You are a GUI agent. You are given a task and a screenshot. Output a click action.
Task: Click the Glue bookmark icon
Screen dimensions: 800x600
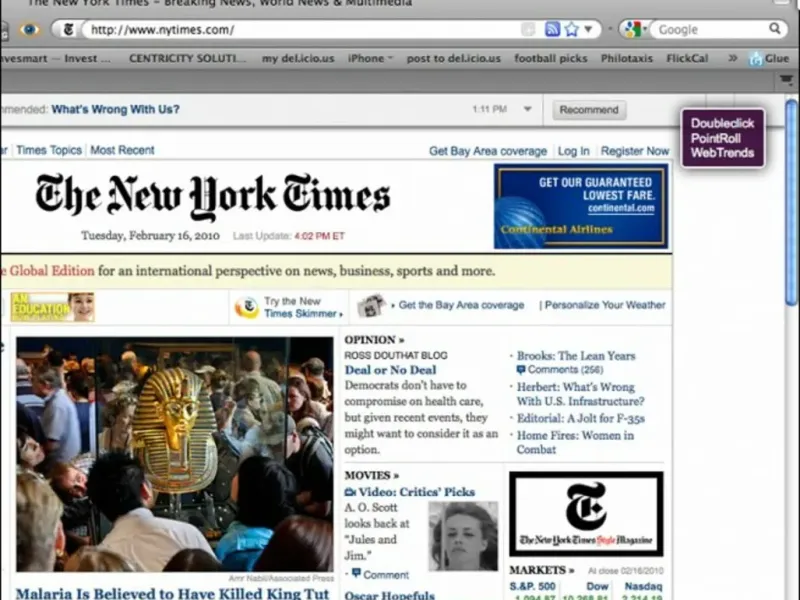tap(756, 59)
